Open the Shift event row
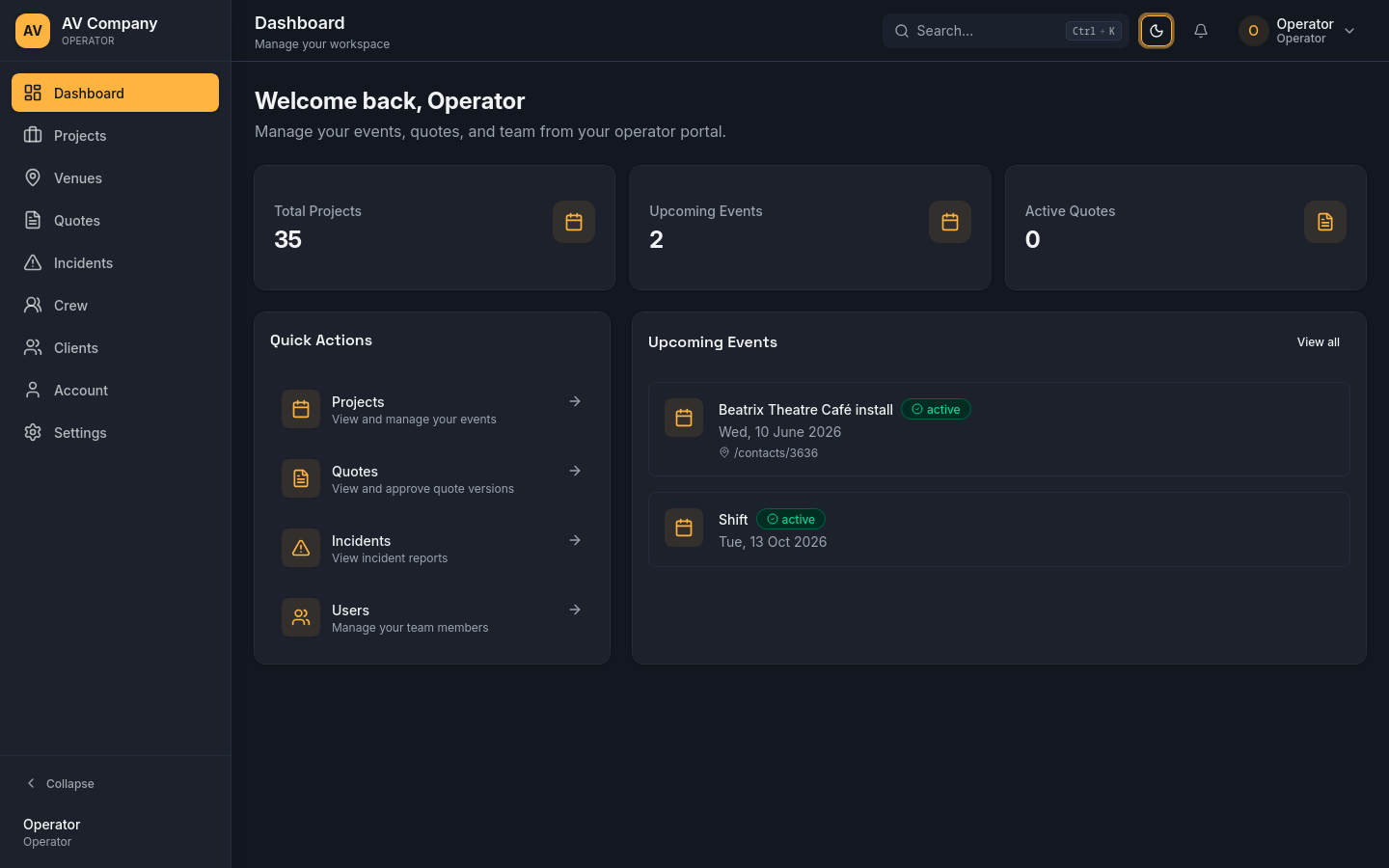The image size is (1389, 868). click(x=999, y=529)
